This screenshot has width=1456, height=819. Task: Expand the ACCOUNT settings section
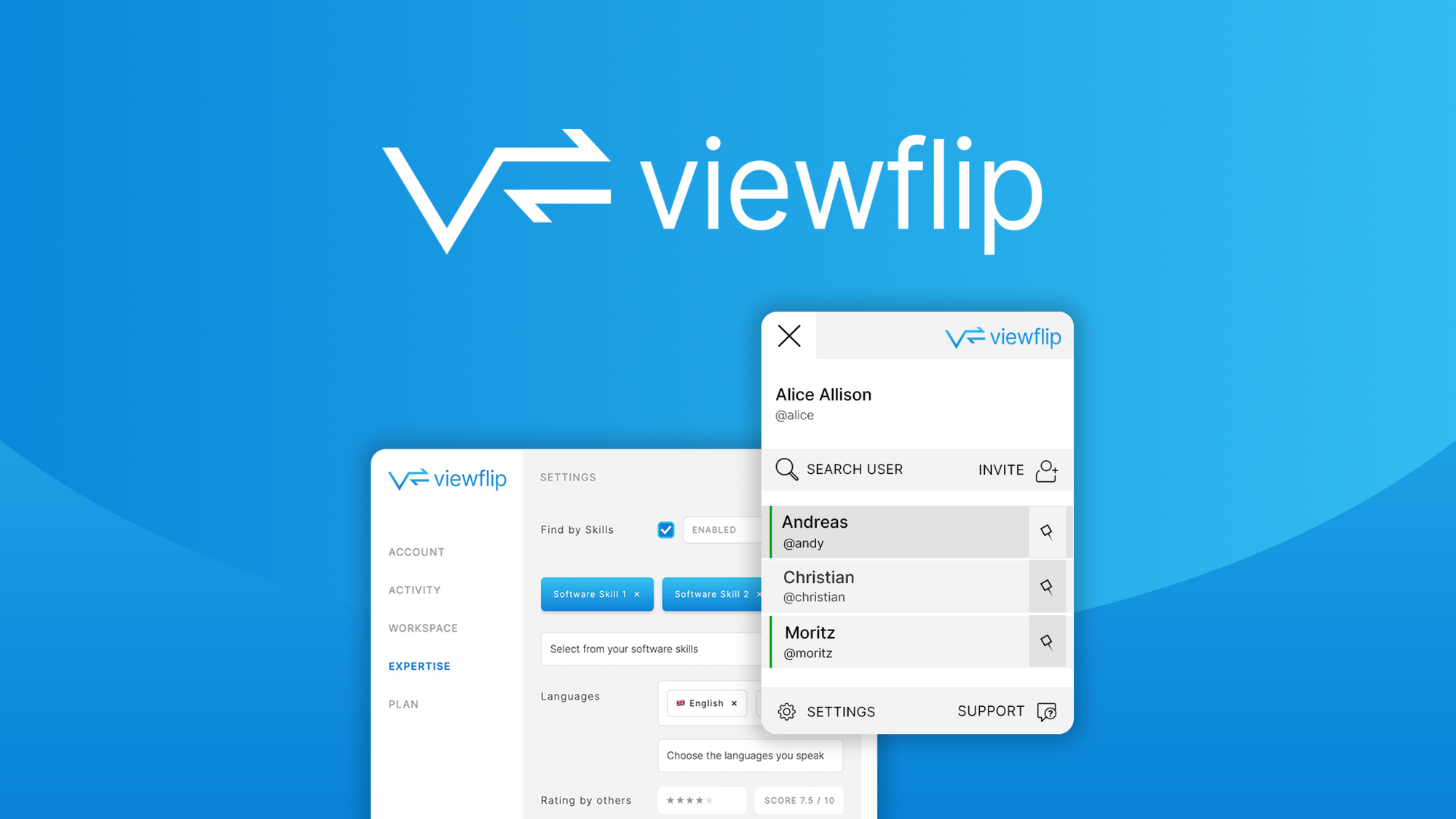point(417,551)
